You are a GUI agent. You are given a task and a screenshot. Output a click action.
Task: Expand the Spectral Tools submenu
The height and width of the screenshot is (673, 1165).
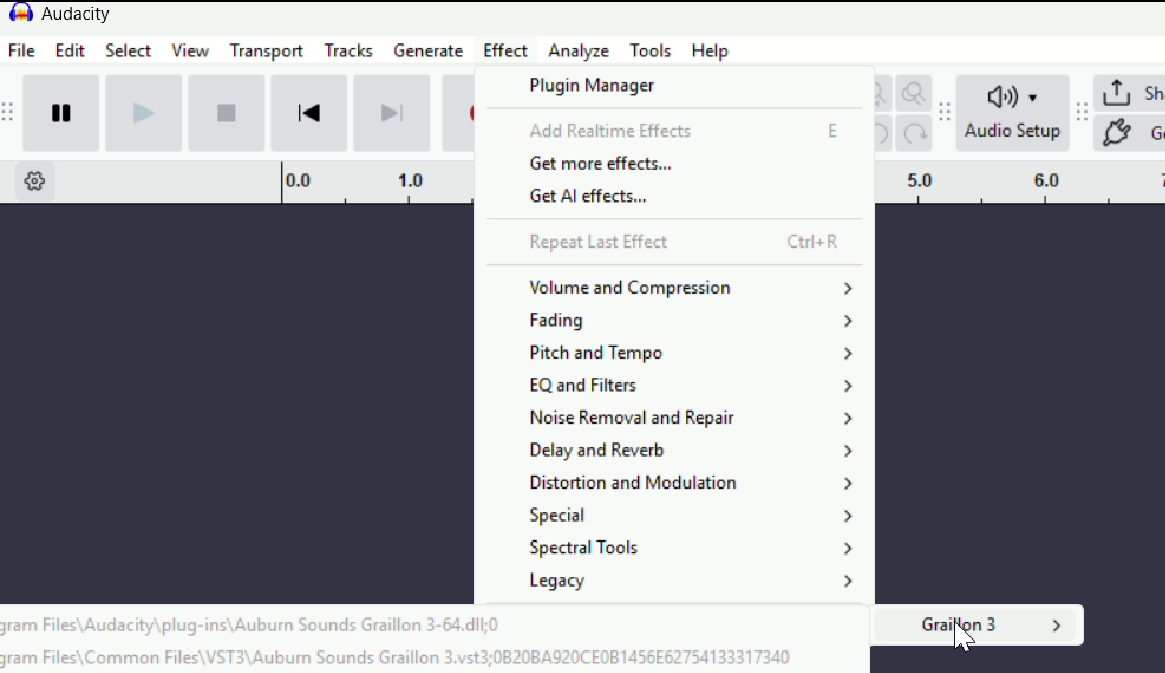click(674, 547)
